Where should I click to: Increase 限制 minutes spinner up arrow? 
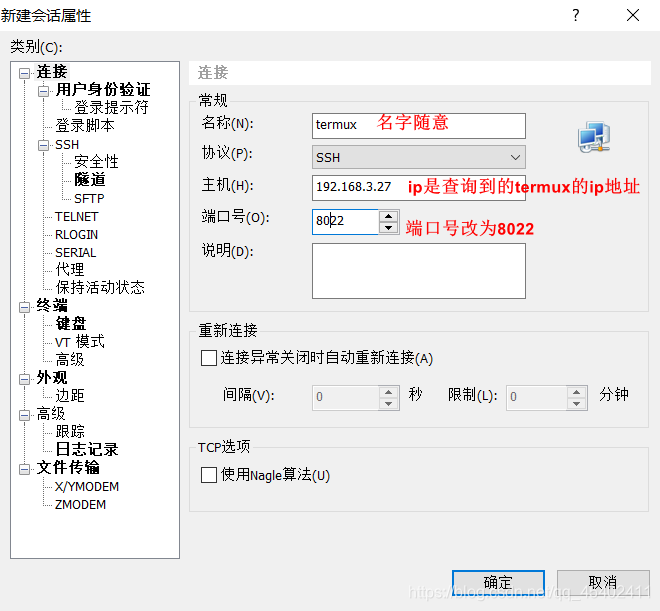tap(576, 392)
